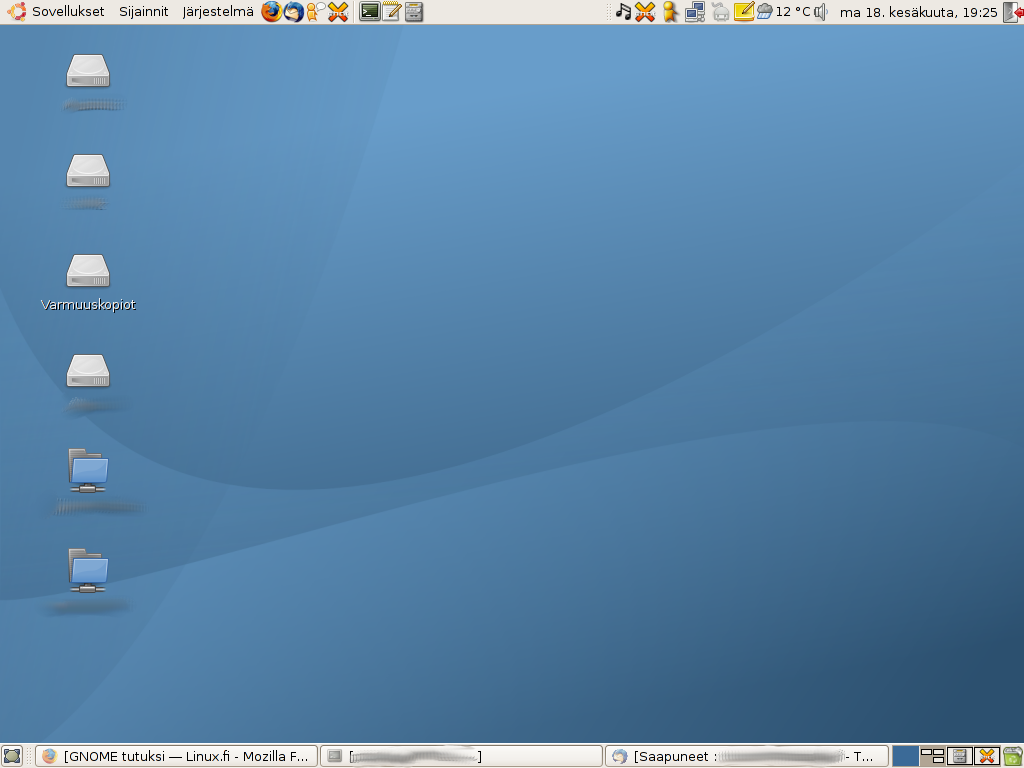
Task: Expand the Järjestelmä menu
Action: click(x=218, y=12)
